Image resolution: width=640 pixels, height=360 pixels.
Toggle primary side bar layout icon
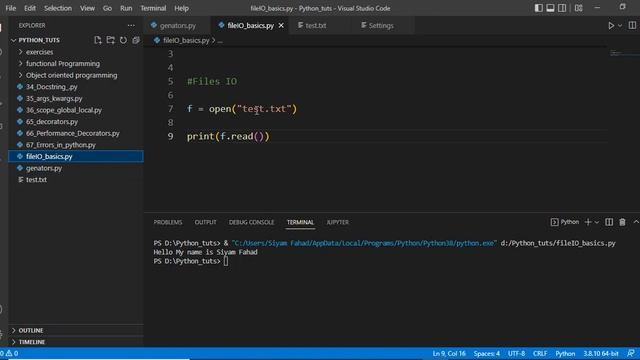539,8
